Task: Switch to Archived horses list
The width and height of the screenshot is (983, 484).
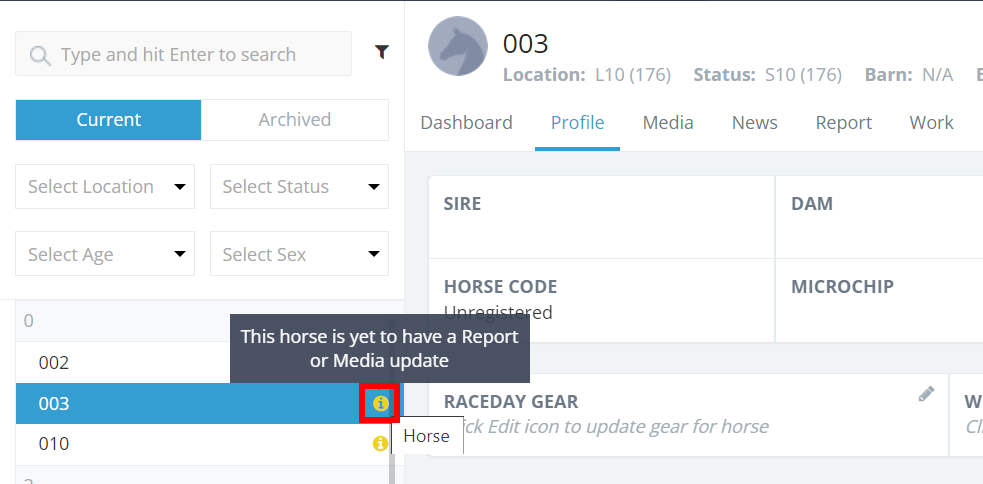Action: tap(294, 120)
